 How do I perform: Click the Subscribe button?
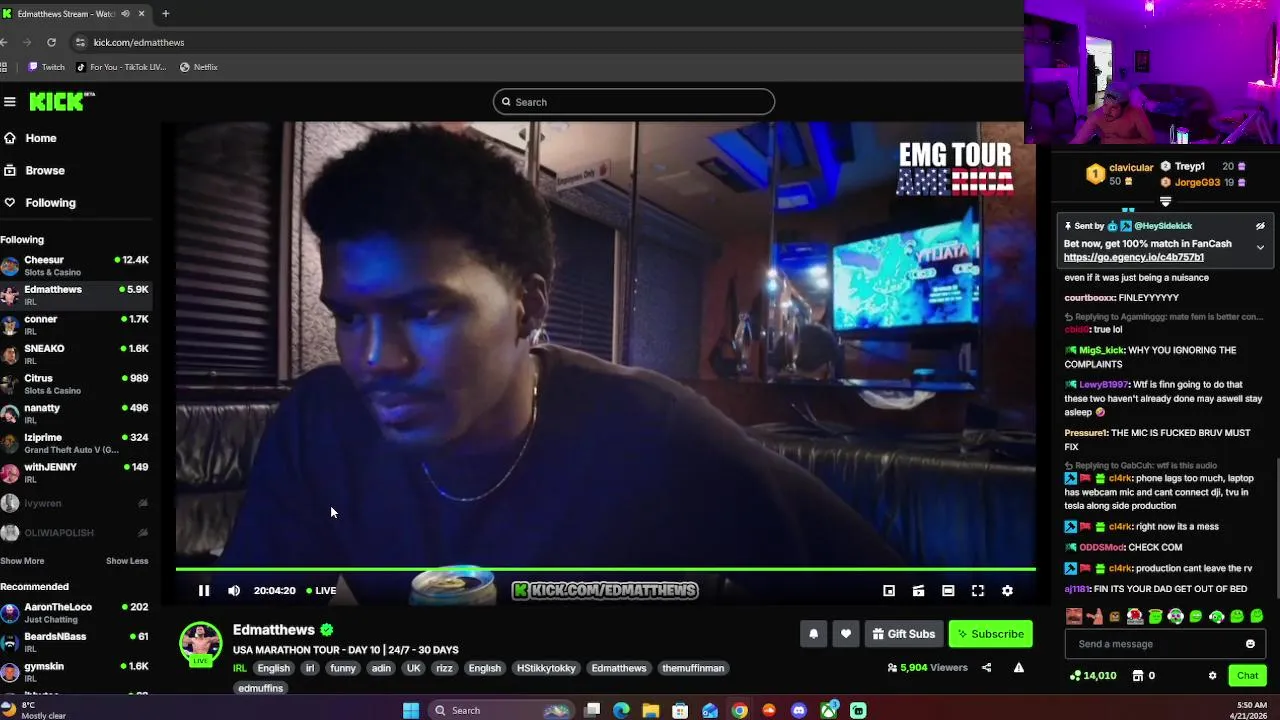(x=991, y=634)
